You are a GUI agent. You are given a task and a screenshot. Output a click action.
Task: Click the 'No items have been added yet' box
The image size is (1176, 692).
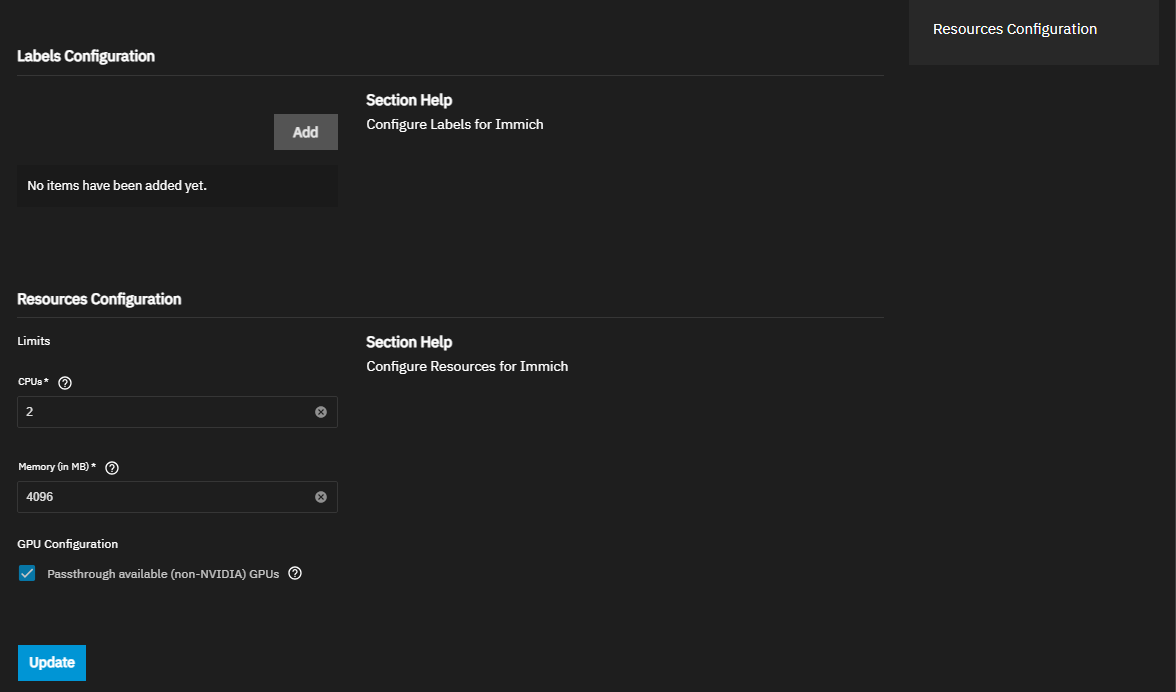[x=177, y=186]
